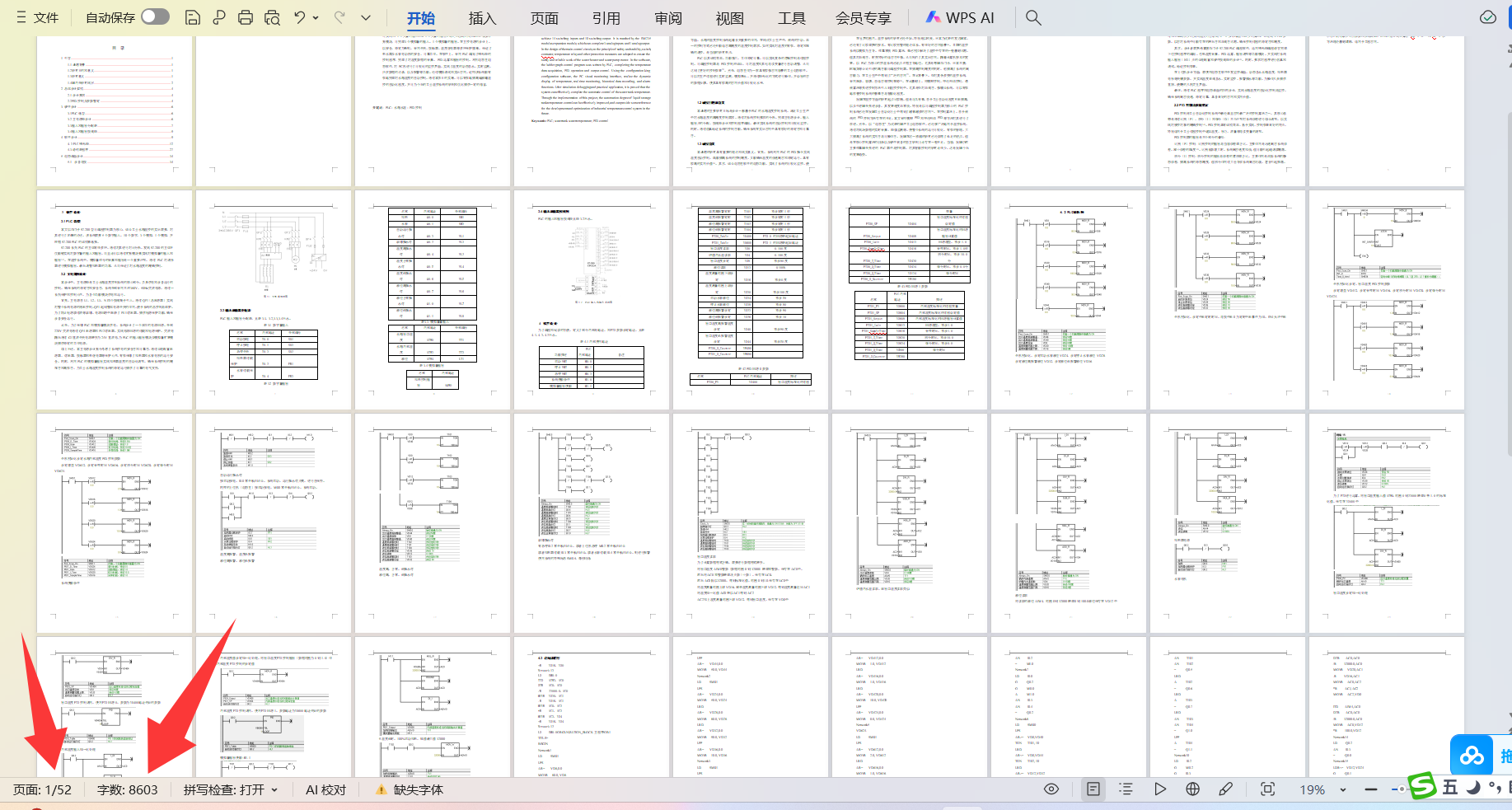Click the 字数: 8603 word count
This screenshot has height=810, width=1512.
point(128,789)
